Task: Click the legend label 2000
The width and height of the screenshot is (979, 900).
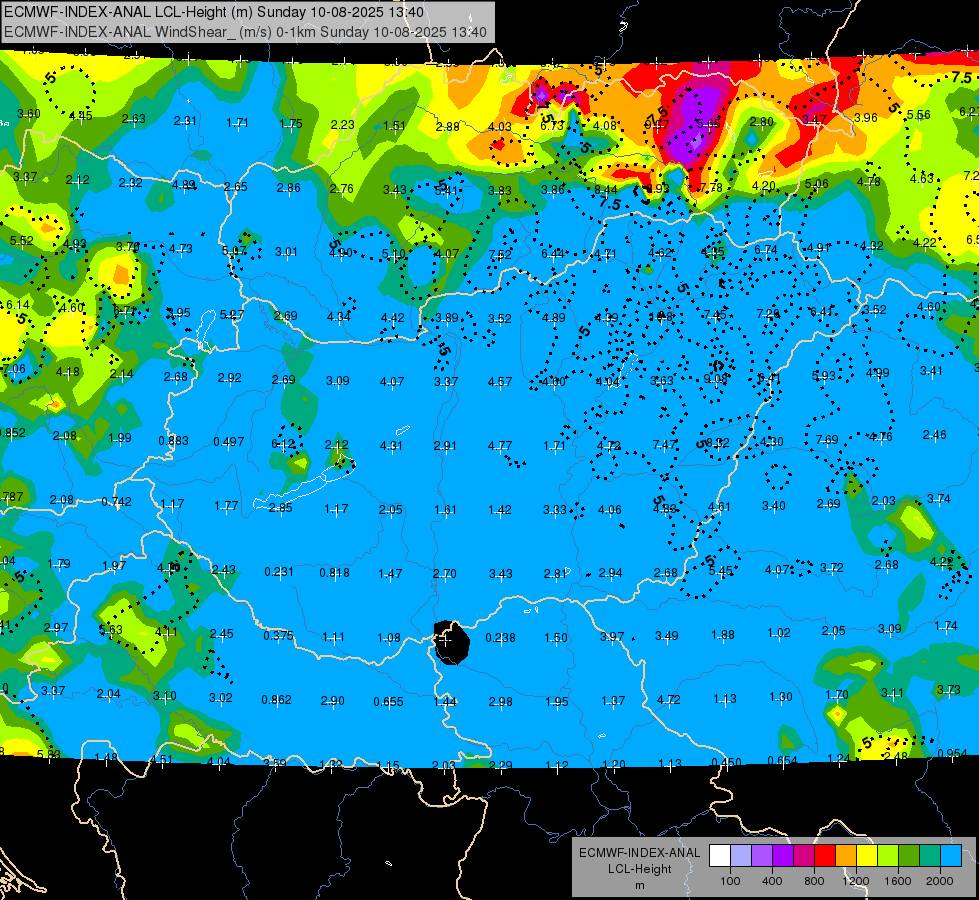Action: pyautogui.click(x=940, y=881)
